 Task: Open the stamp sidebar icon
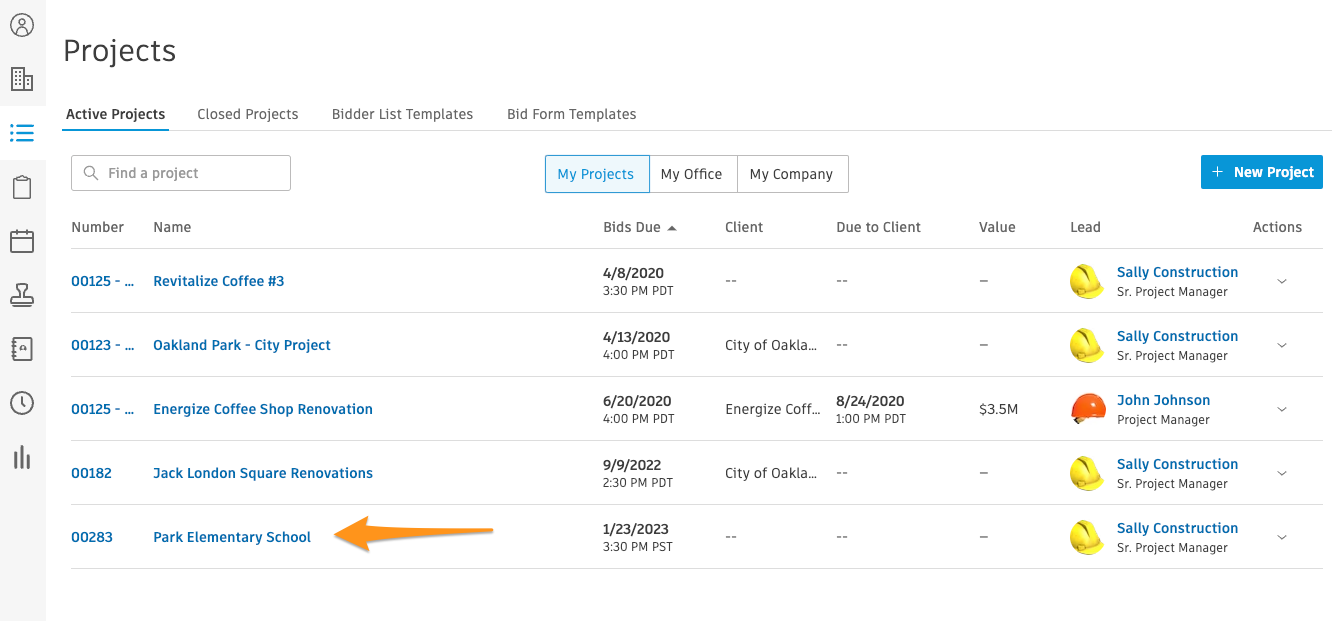click(x=22, y=295)
